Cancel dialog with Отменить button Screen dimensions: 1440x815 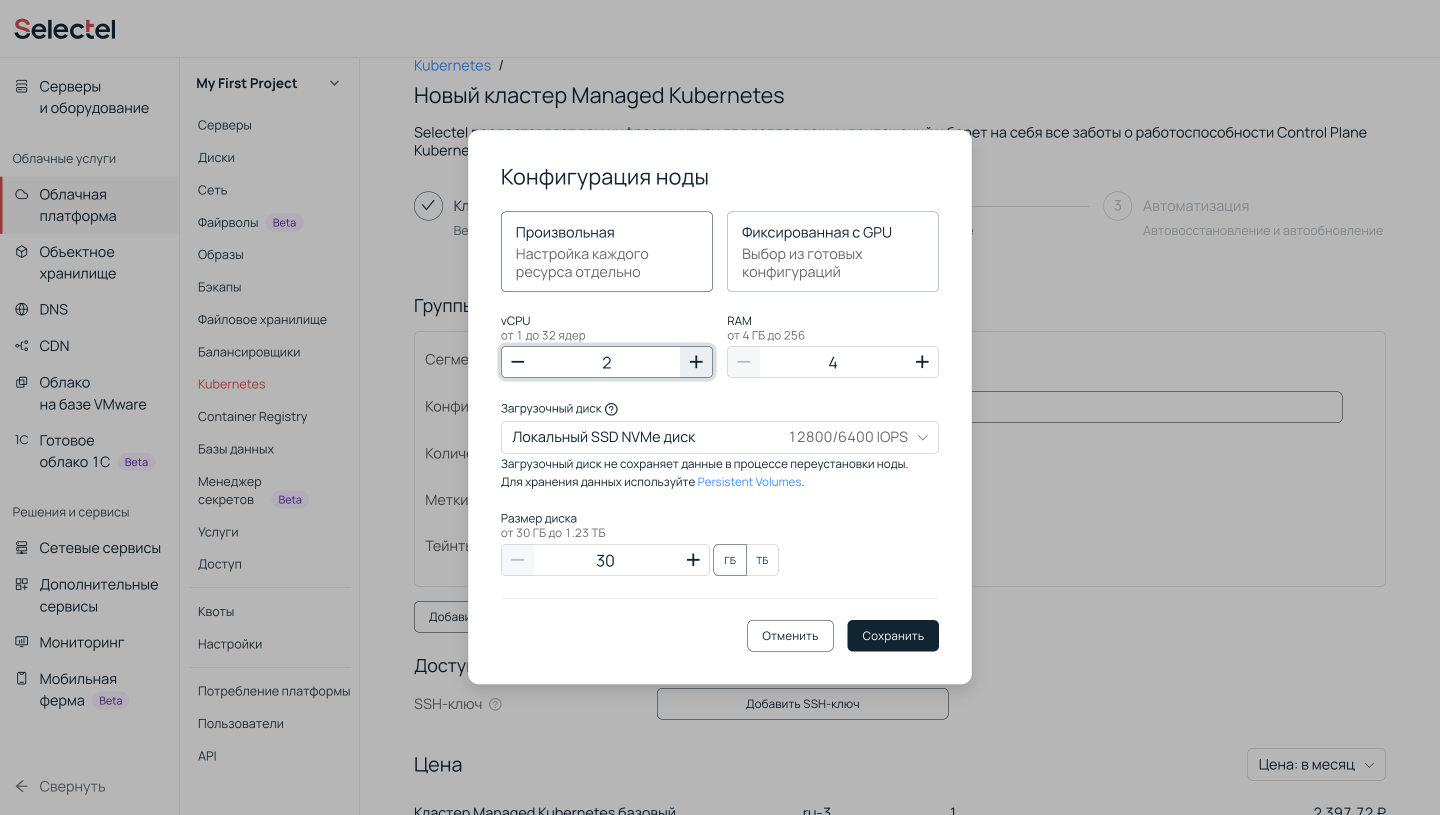790,636
